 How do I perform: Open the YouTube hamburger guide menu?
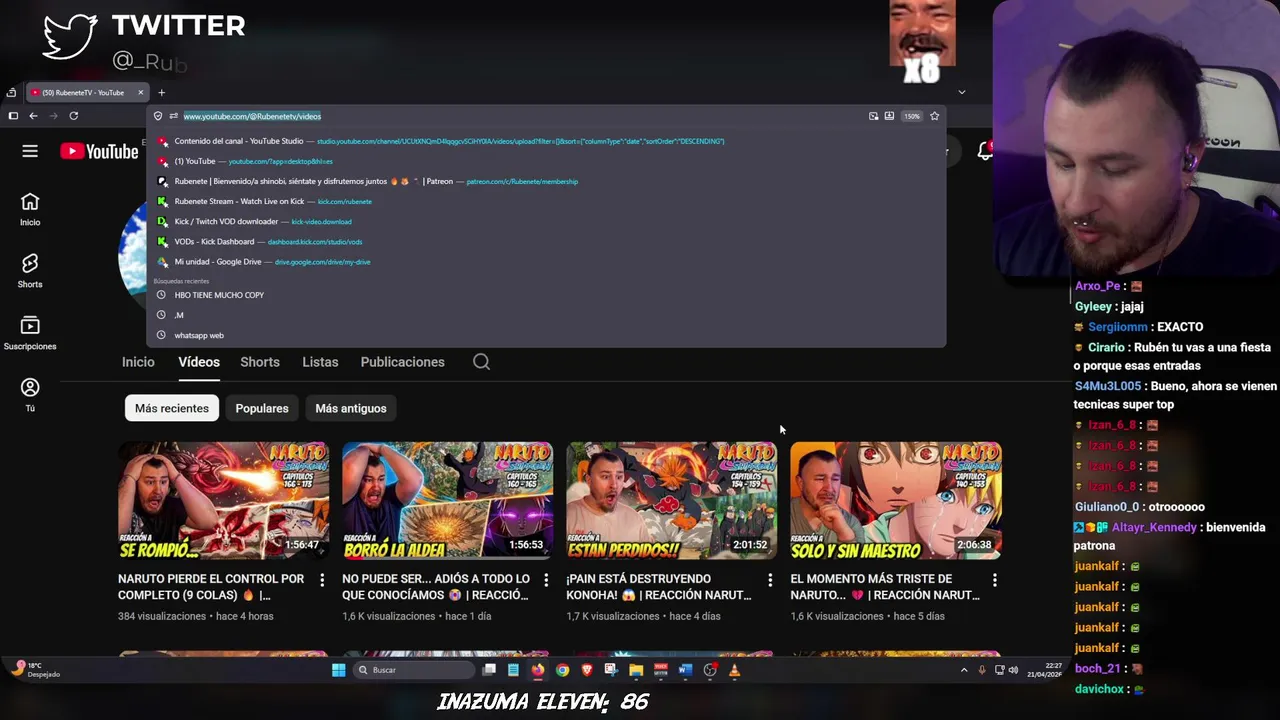(x=30, y=151)
